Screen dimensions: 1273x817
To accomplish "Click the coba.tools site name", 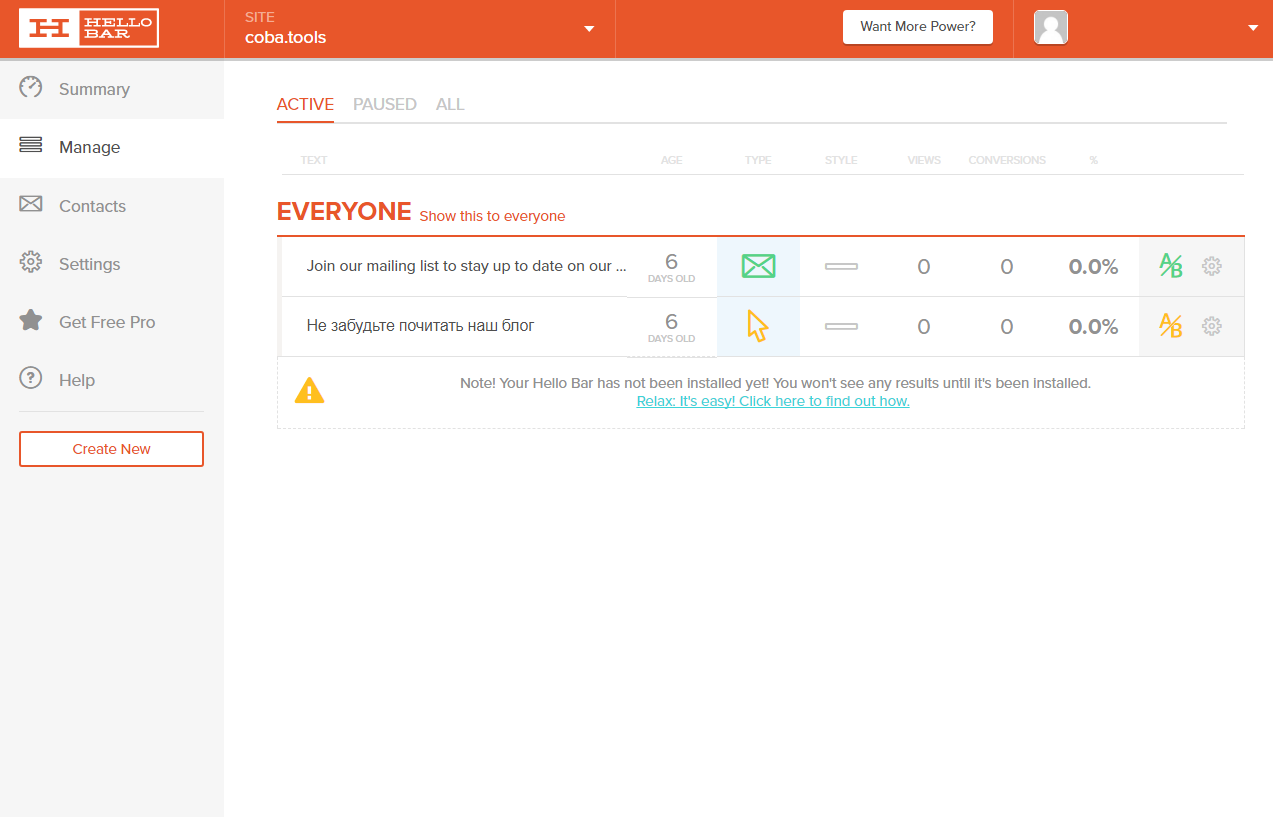I will [286, 38].
